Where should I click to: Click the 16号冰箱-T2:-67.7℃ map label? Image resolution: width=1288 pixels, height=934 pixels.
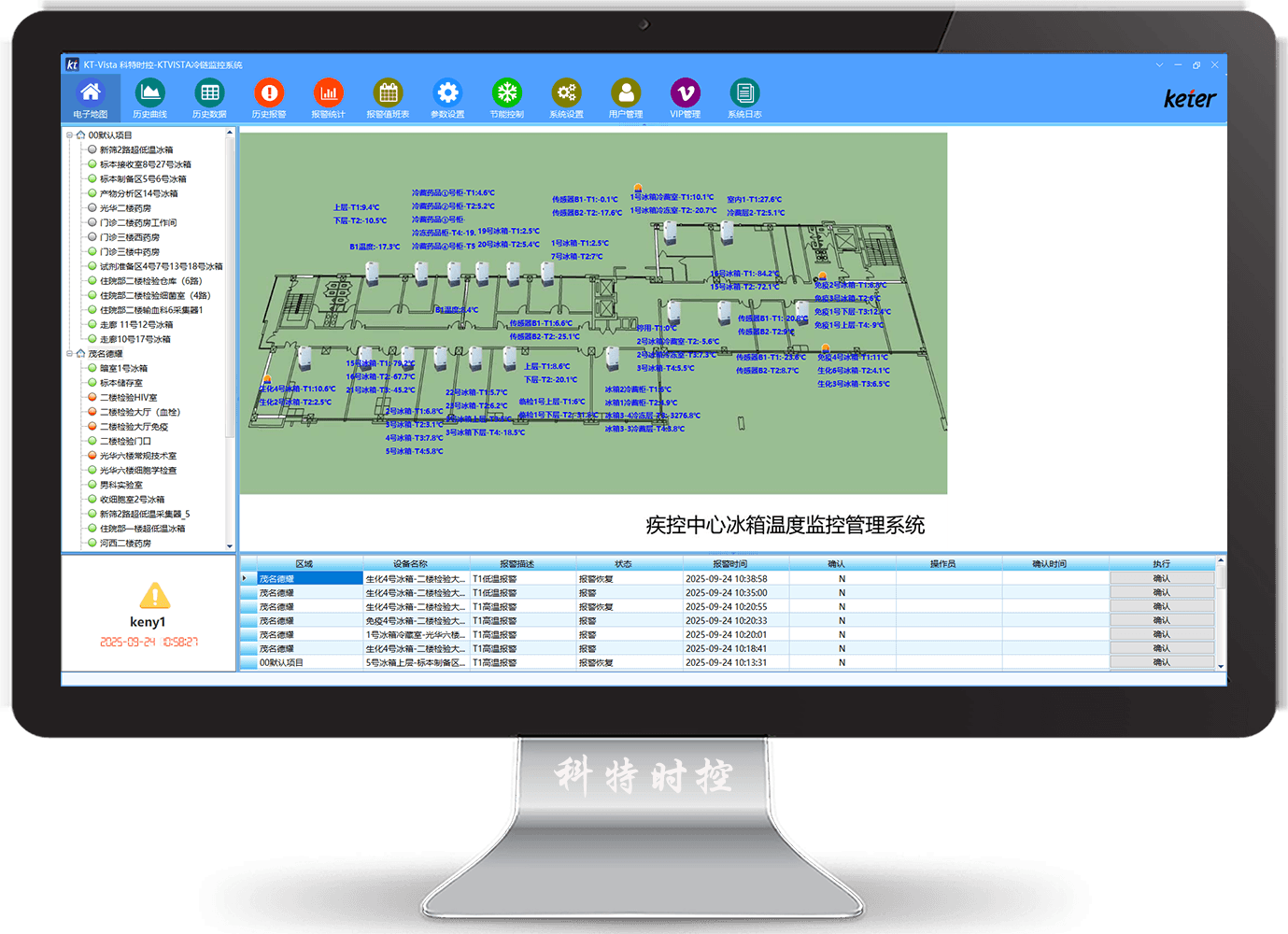tap(380, 376)
